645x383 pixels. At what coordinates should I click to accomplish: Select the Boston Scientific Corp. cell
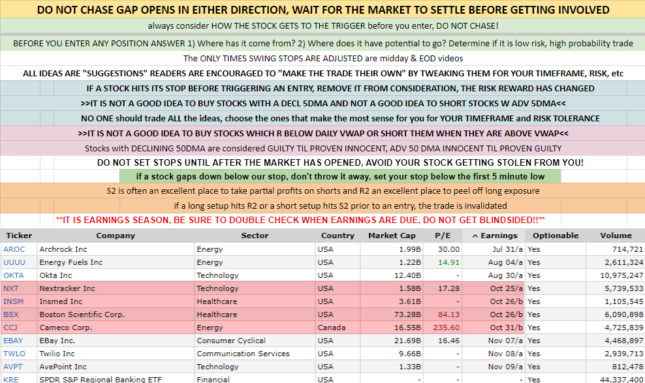pyautogui.click(x=116, y=315)
